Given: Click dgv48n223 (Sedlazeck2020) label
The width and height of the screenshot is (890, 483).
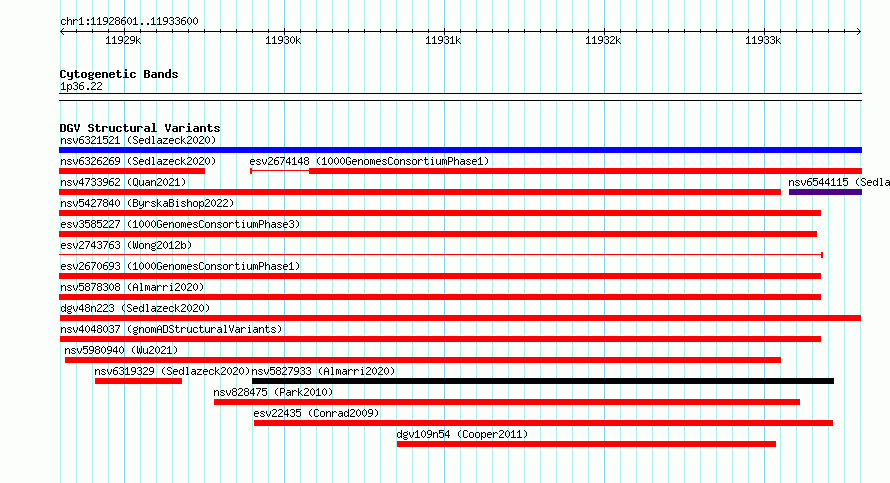Looking at the screenshot, I should tap(135, 308).
